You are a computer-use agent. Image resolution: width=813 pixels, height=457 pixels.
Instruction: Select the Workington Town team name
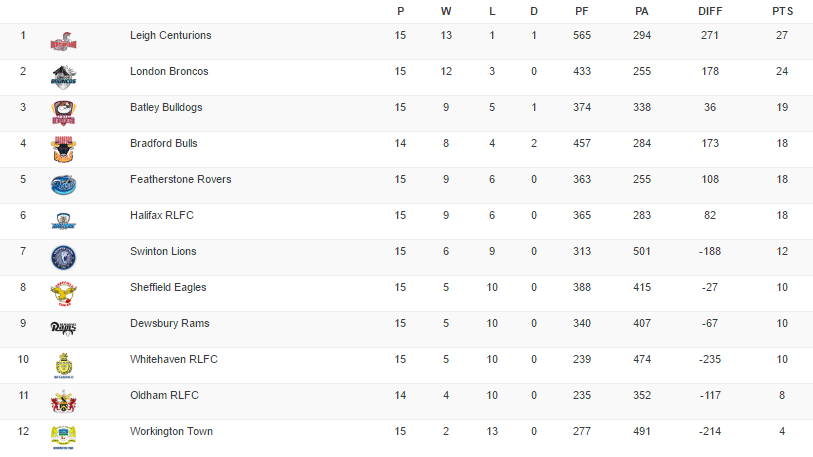171,432
